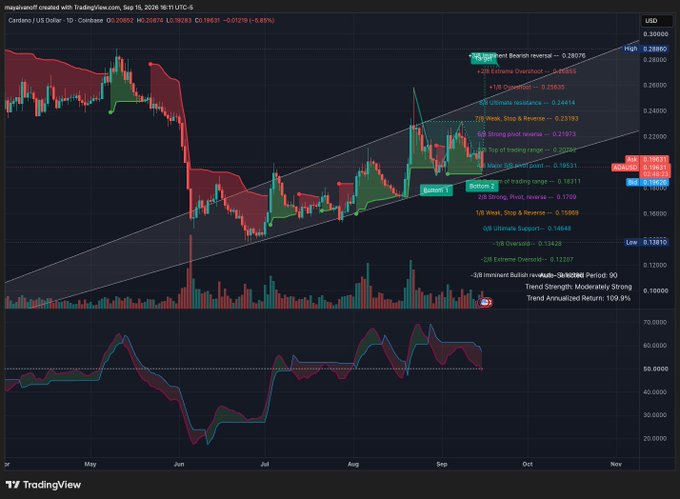Click the May label on the time axis
680x499 pixels.
tap(90, 464)
